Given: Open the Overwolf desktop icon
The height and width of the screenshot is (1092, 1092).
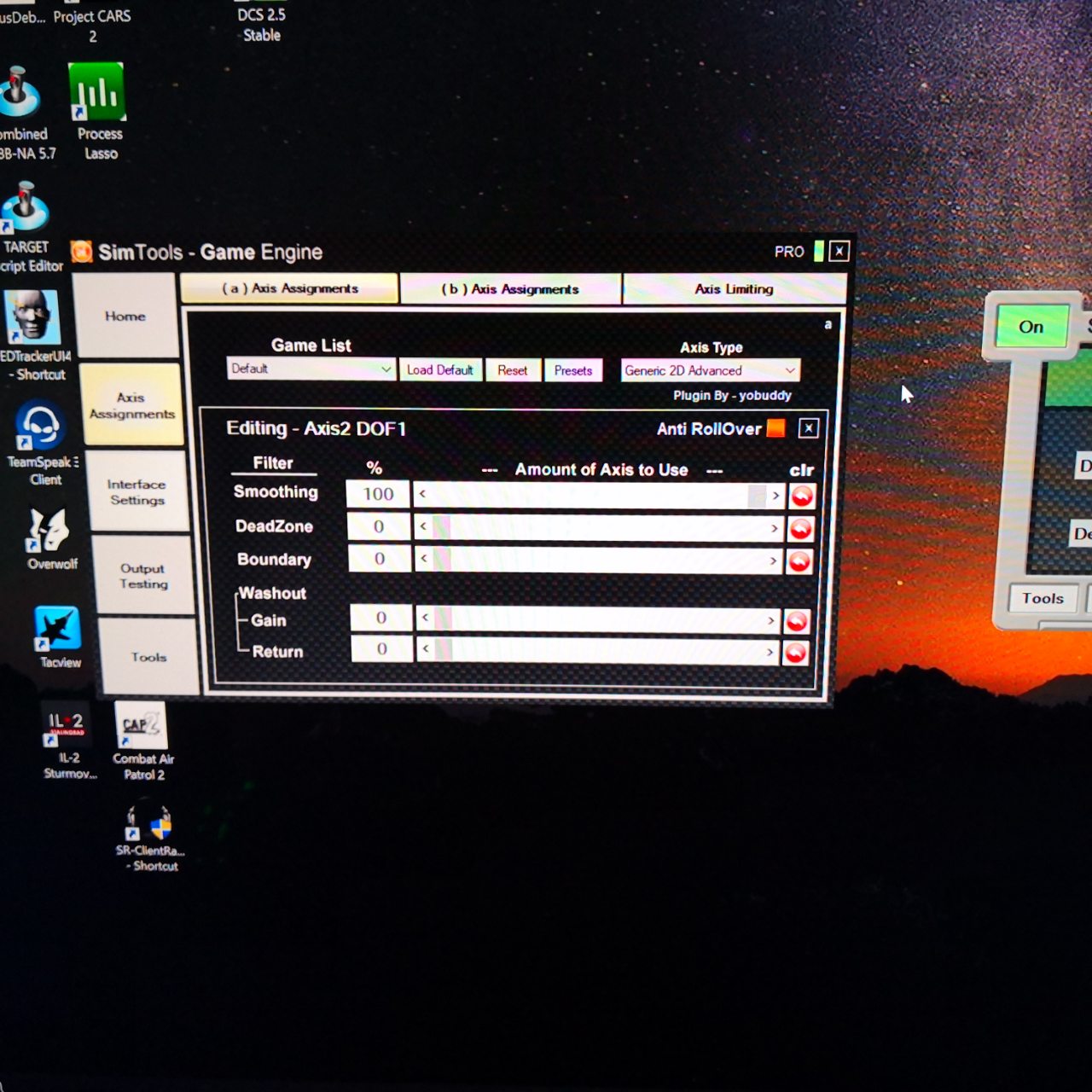Looking at the screenshot, I should pos(49,539).
